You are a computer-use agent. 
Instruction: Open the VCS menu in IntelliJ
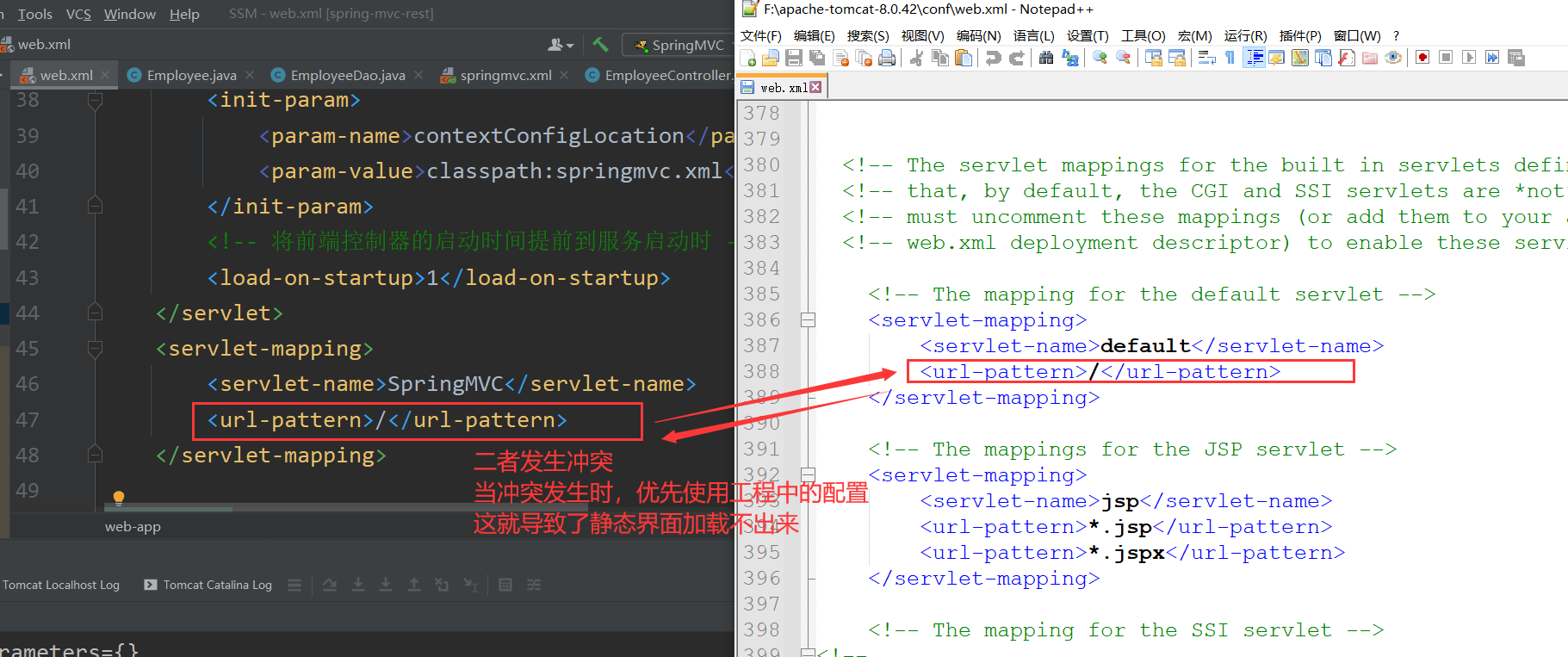(x=78, y=14)
